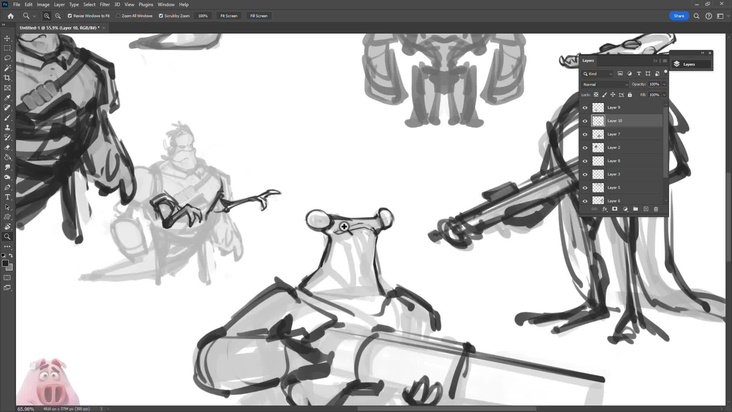
Task: Open the layer filter Kind dropdown
Action: coord(597,74)
